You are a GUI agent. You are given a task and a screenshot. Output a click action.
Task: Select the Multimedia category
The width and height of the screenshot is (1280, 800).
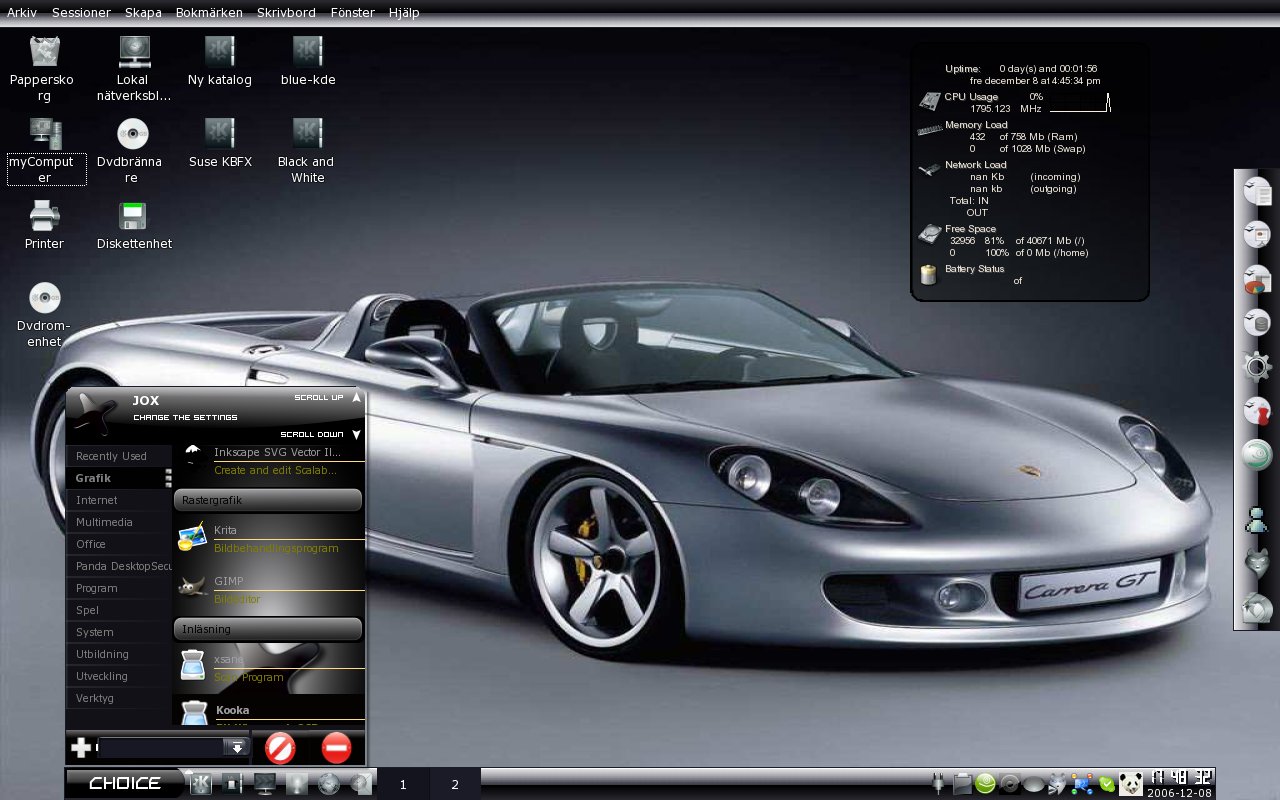(118, 522)
